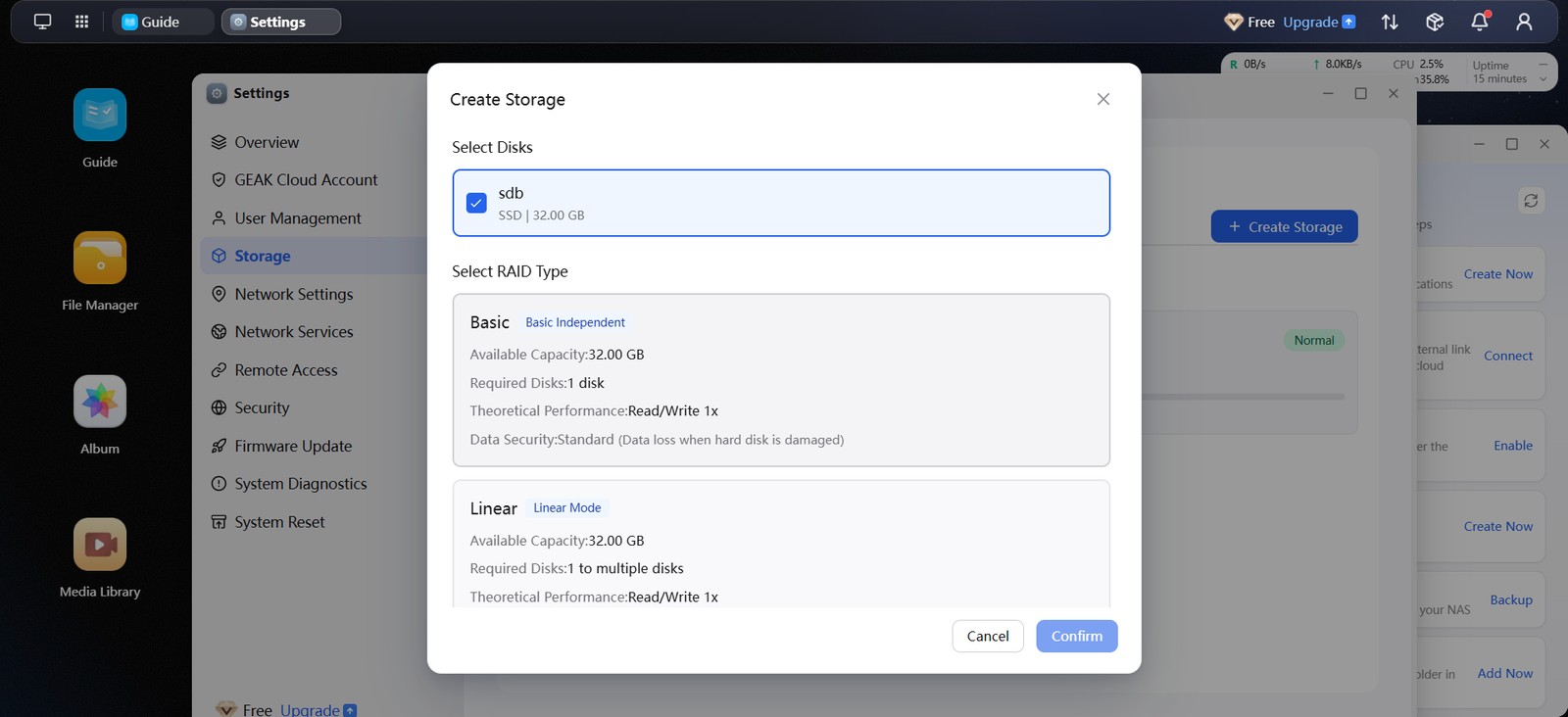The image size is (1568, 717).
Task: Expand the system monitor chevron
Action: 1543,79
